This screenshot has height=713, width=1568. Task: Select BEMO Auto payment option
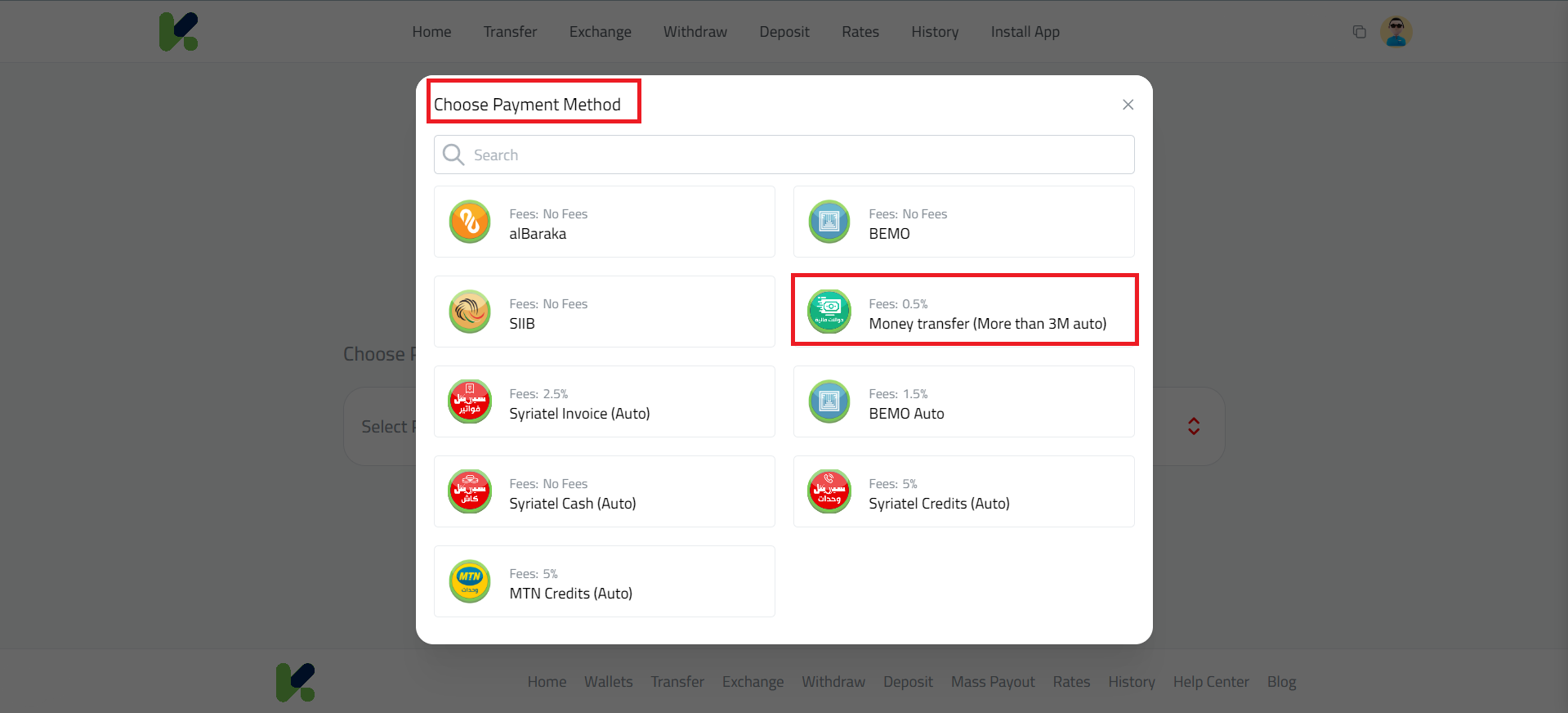coord(964,401)
